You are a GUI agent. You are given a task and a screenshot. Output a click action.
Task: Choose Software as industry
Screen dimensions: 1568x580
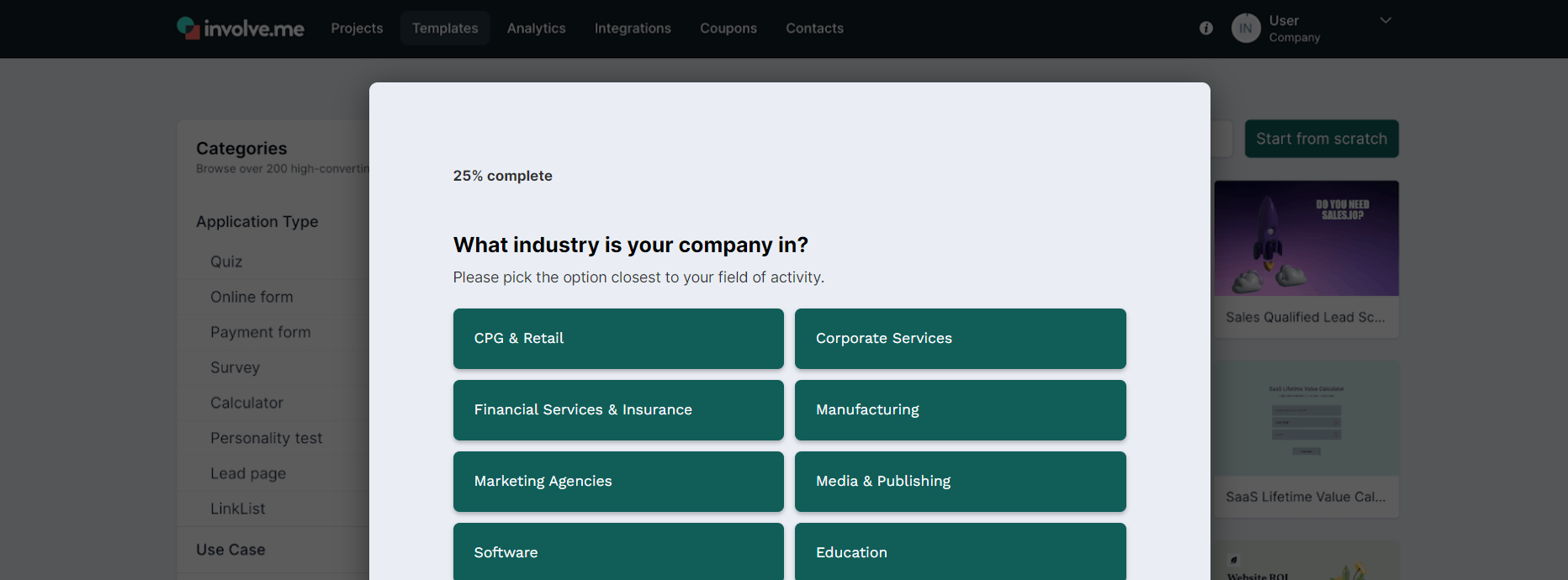pyautogui.click(x=618, y=551)
